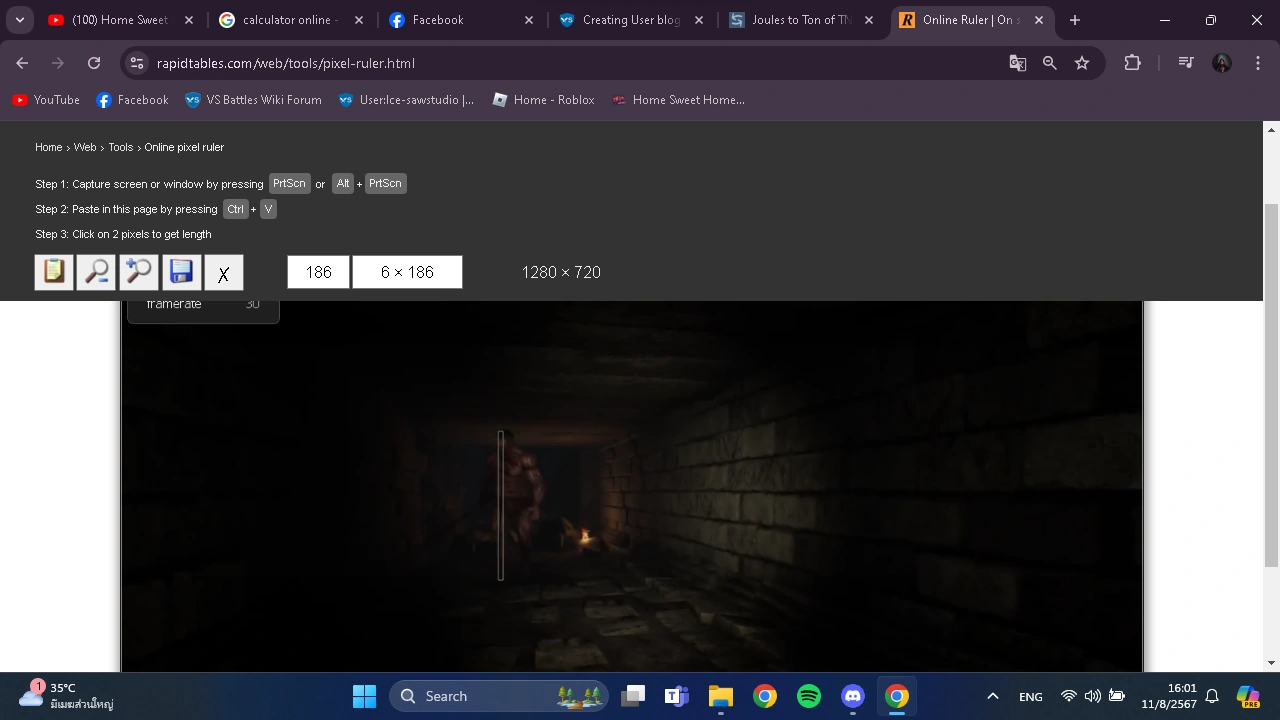Go forward with the forward arrow
The width and height of the screenshot is (1280, 720).
[x=58, y=63]
